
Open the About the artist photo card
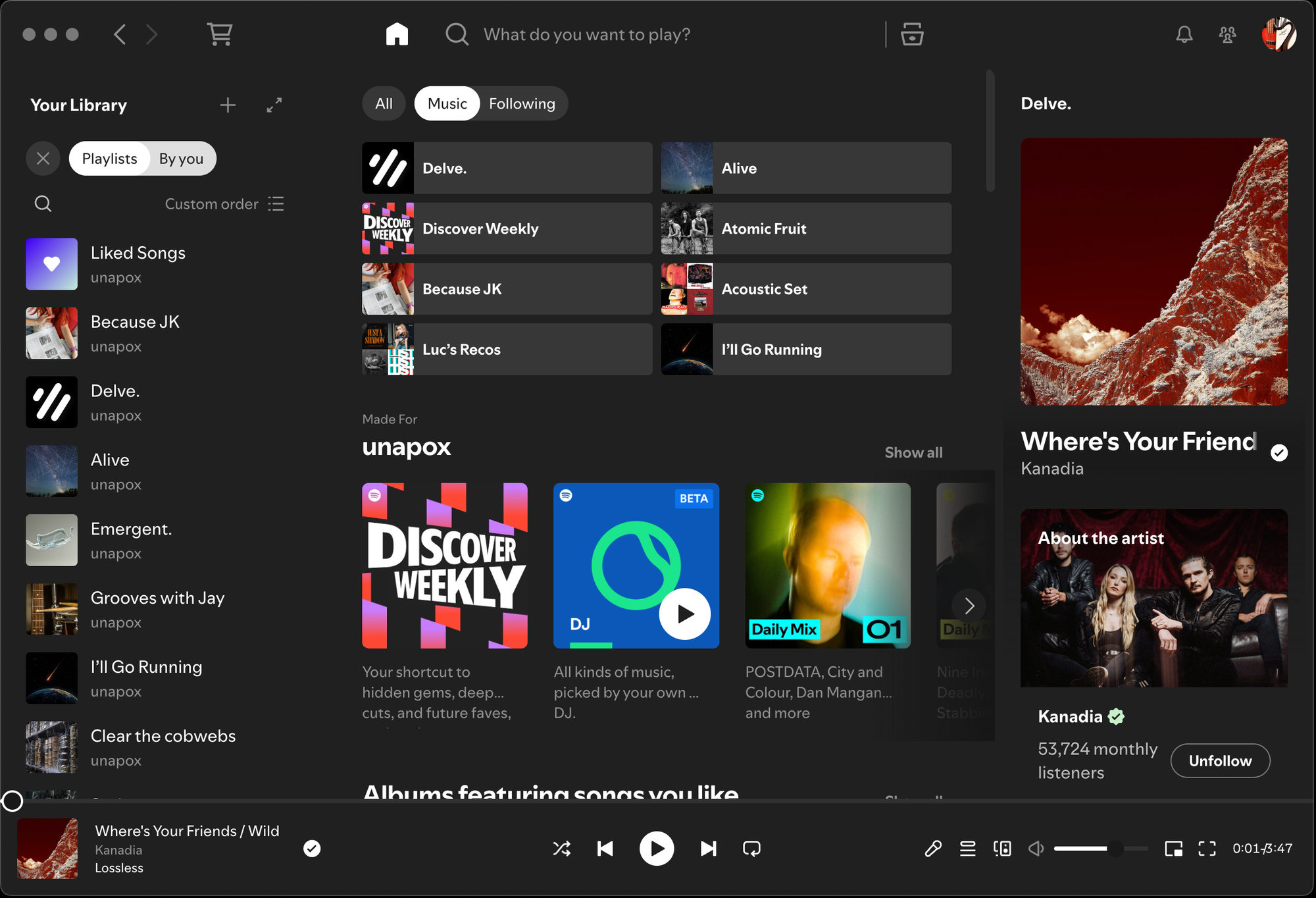coord(1154,598)
